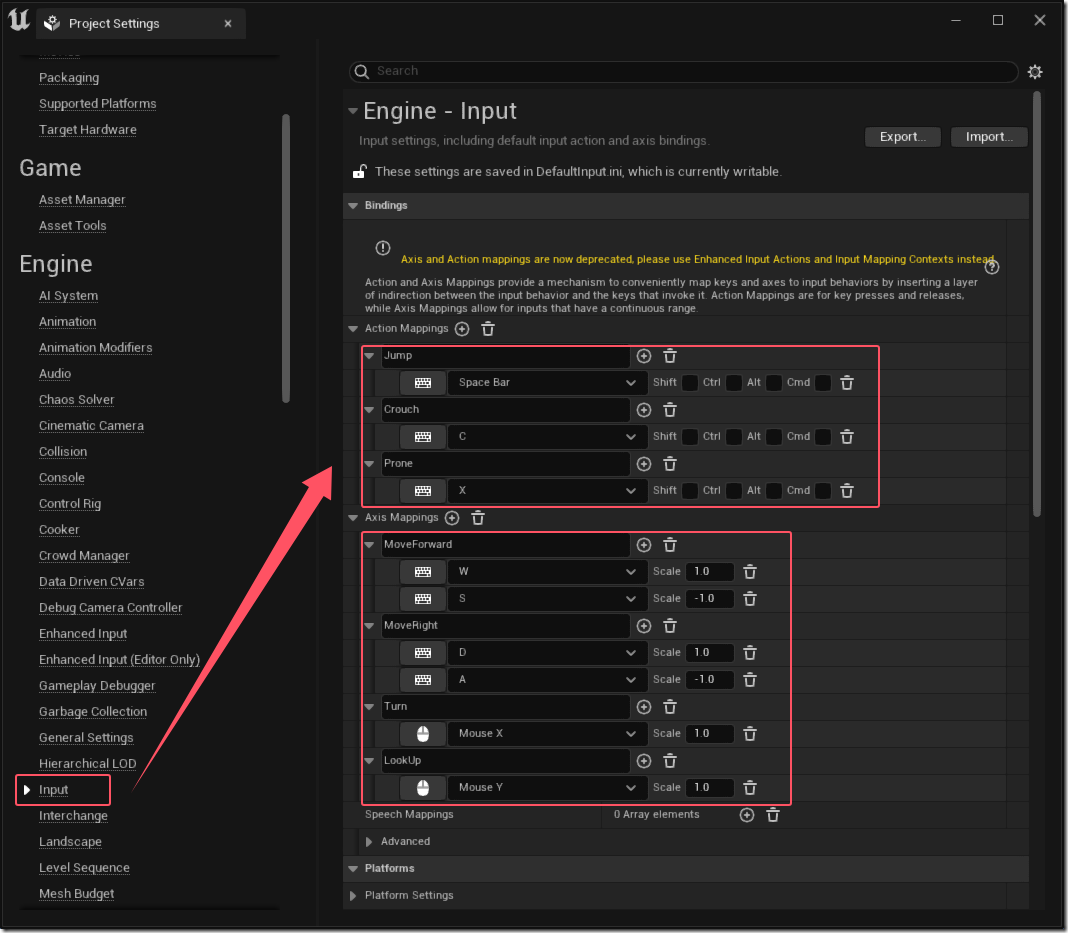Delete all Action Mappings with trash icon
Screen dimensions: 1068x933
(488, 329)
